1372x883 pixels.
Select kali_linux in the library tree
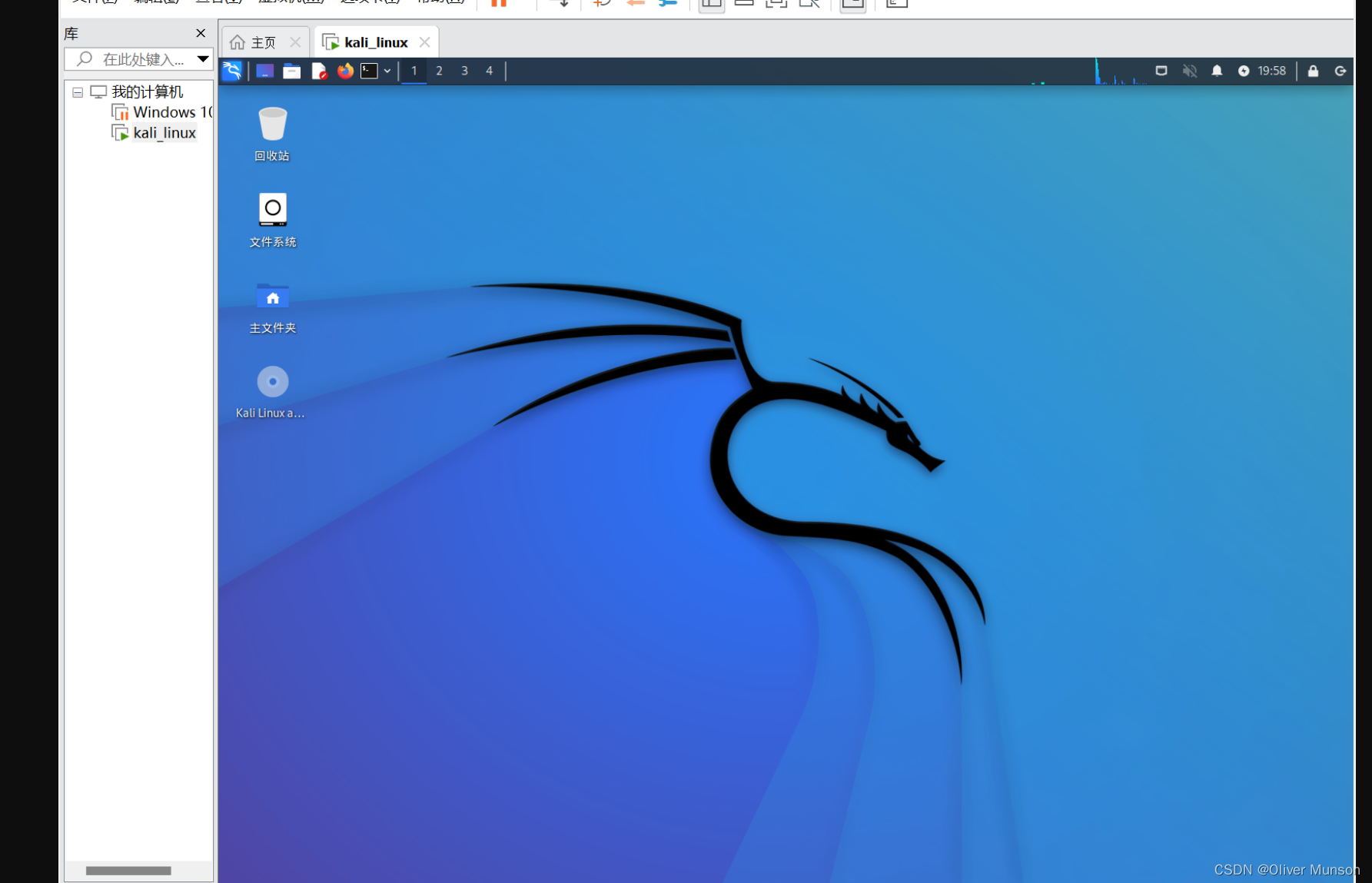click(x=164, y=133)
